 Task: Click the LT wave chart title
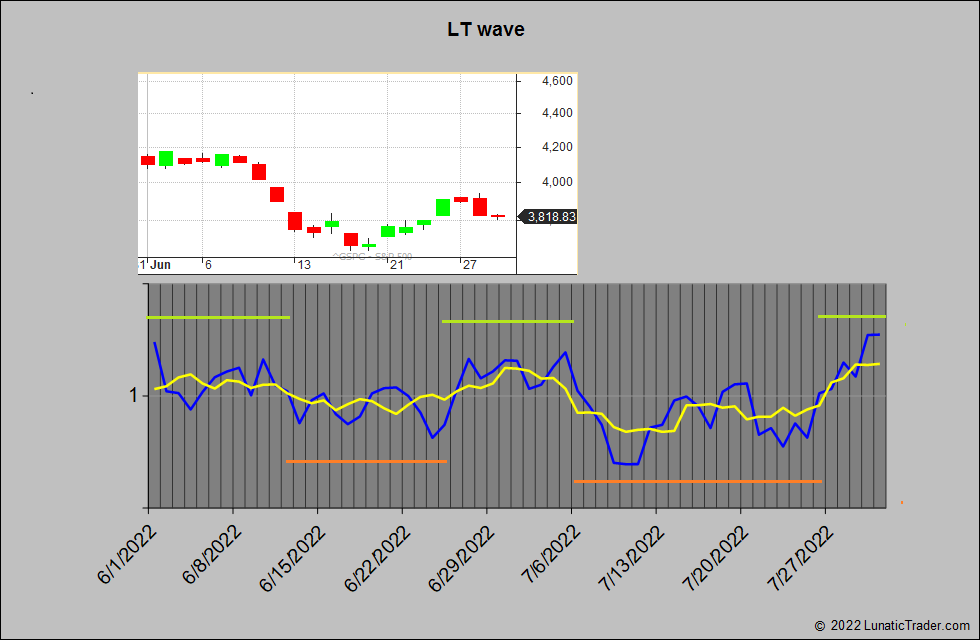[x=486, y=30]
